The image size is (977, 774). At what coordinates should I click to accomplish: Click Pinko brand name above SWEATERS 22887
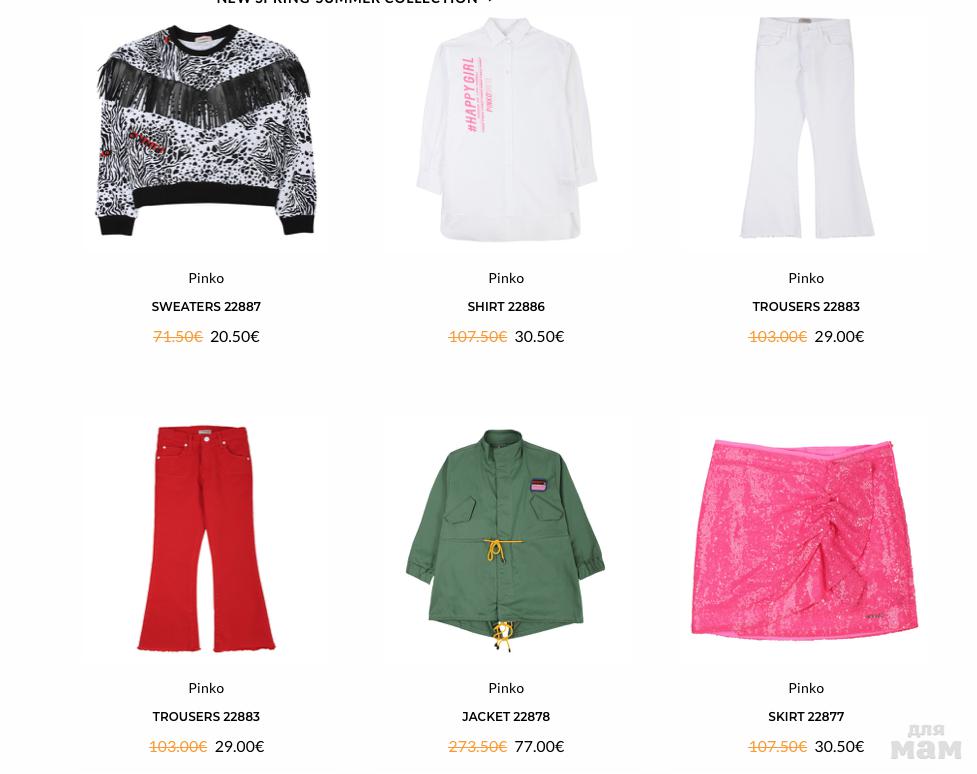pos(206,278)
